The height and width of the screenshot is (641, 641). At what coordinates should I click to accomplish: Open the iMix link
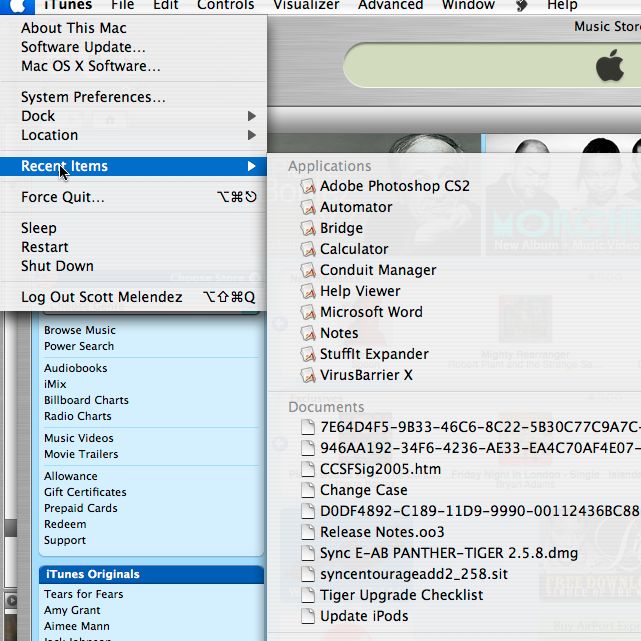pyautogui.click(x=55, y=384)
